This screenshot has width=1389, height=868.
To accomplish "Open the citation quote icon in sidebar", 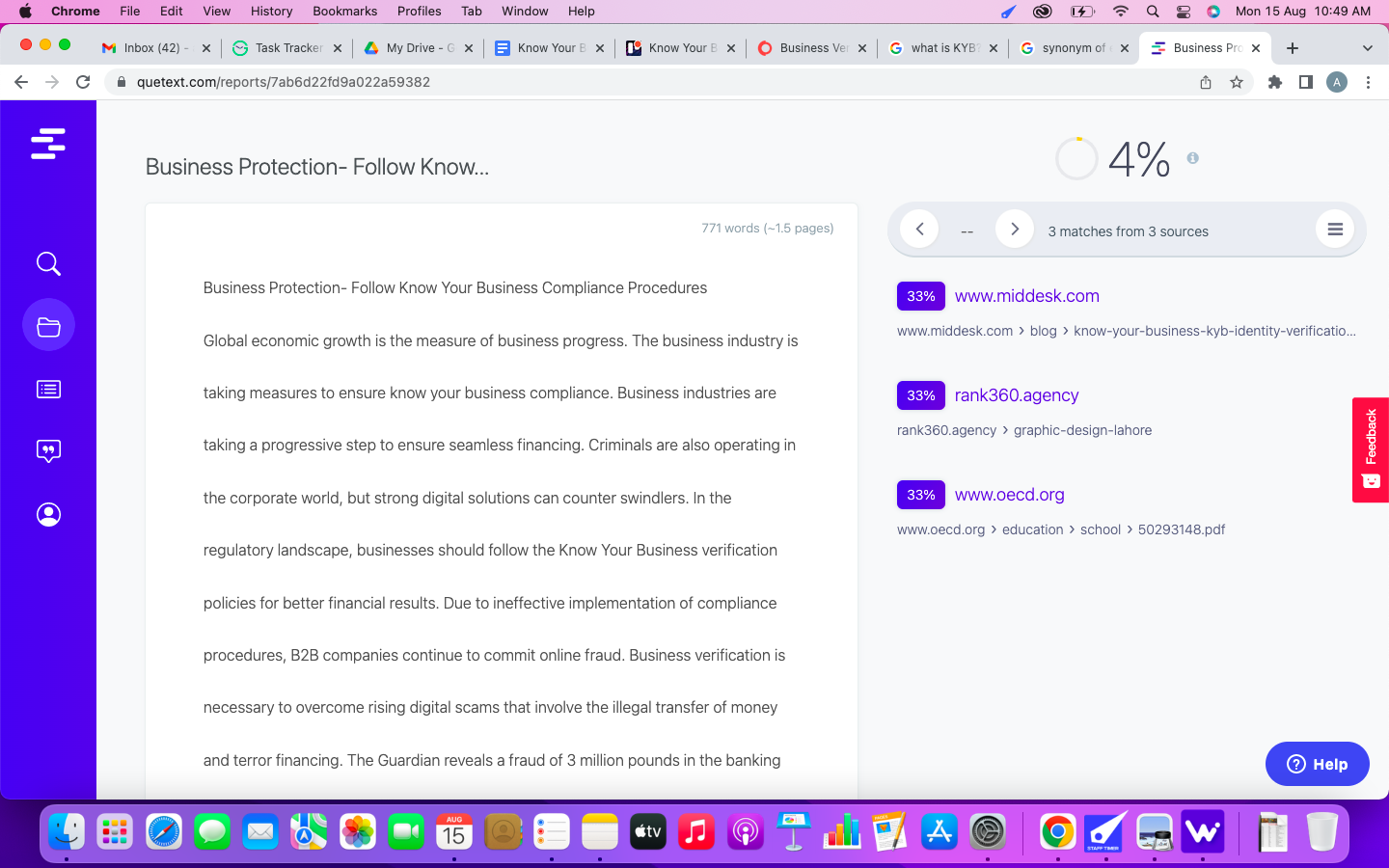I will pyautogui.click(x=48, y=450).
